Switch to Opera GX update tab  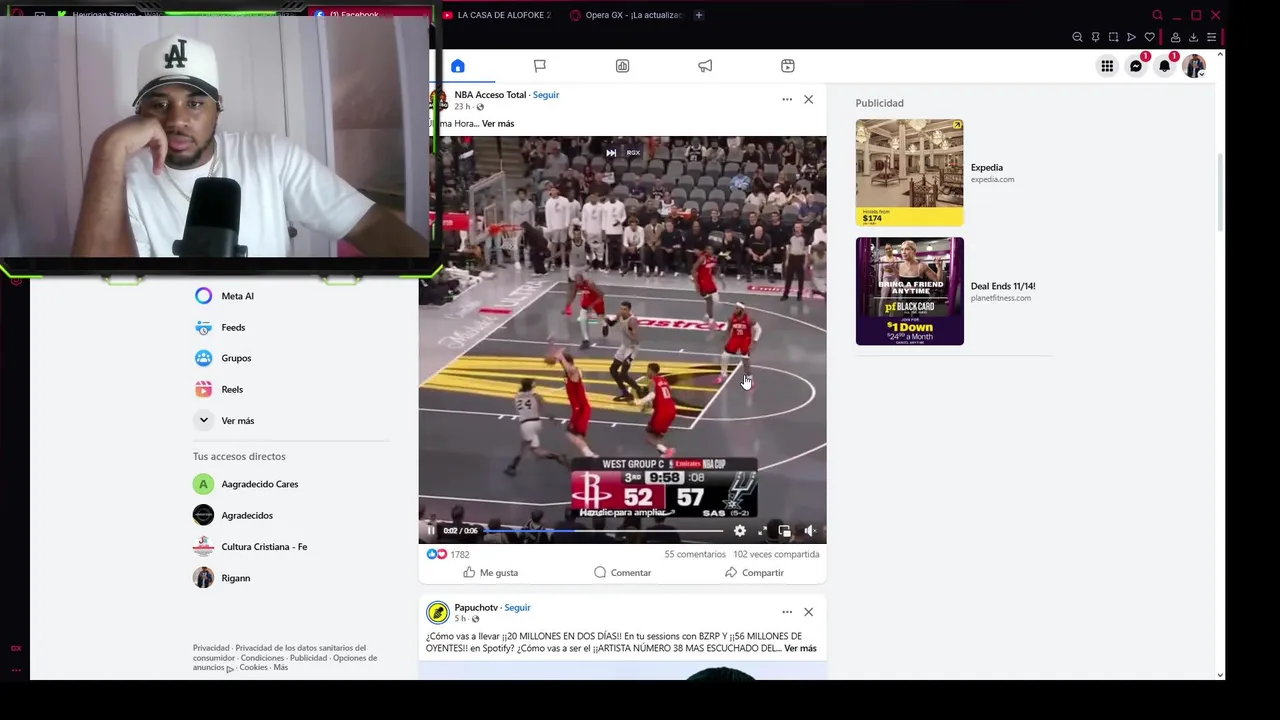coord(627,15)
